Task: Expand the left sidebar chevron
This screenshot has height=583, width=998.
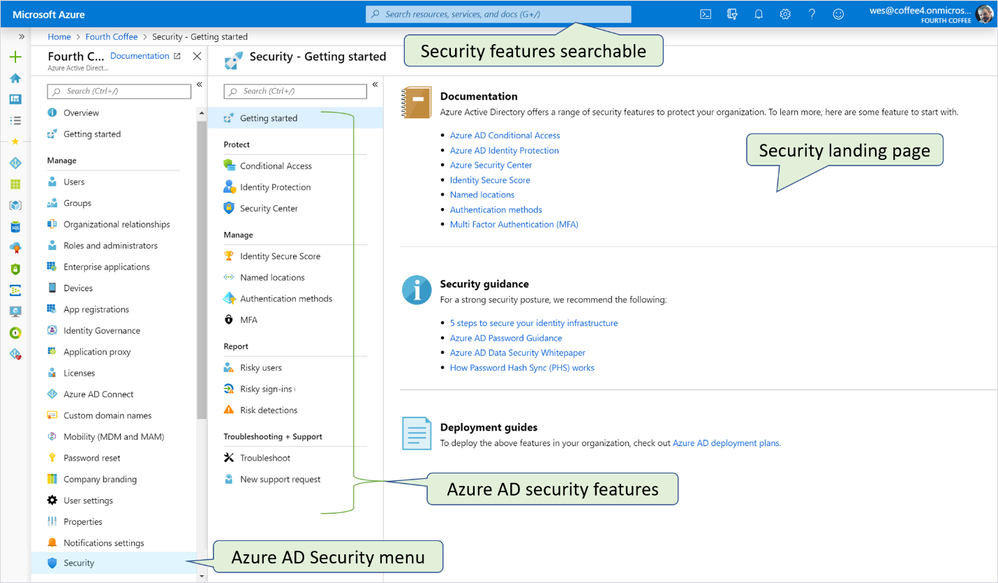Action: (21, 36)
